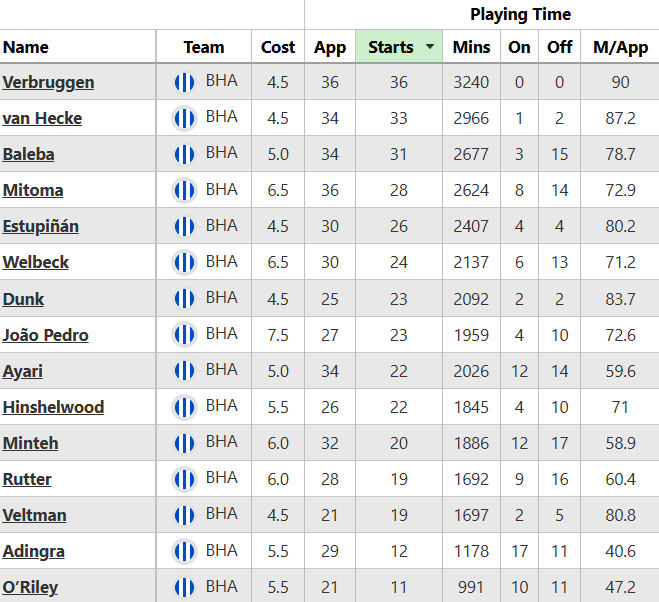Click the App column header
The width and height of the screenshot is (659, 602).
330,47
